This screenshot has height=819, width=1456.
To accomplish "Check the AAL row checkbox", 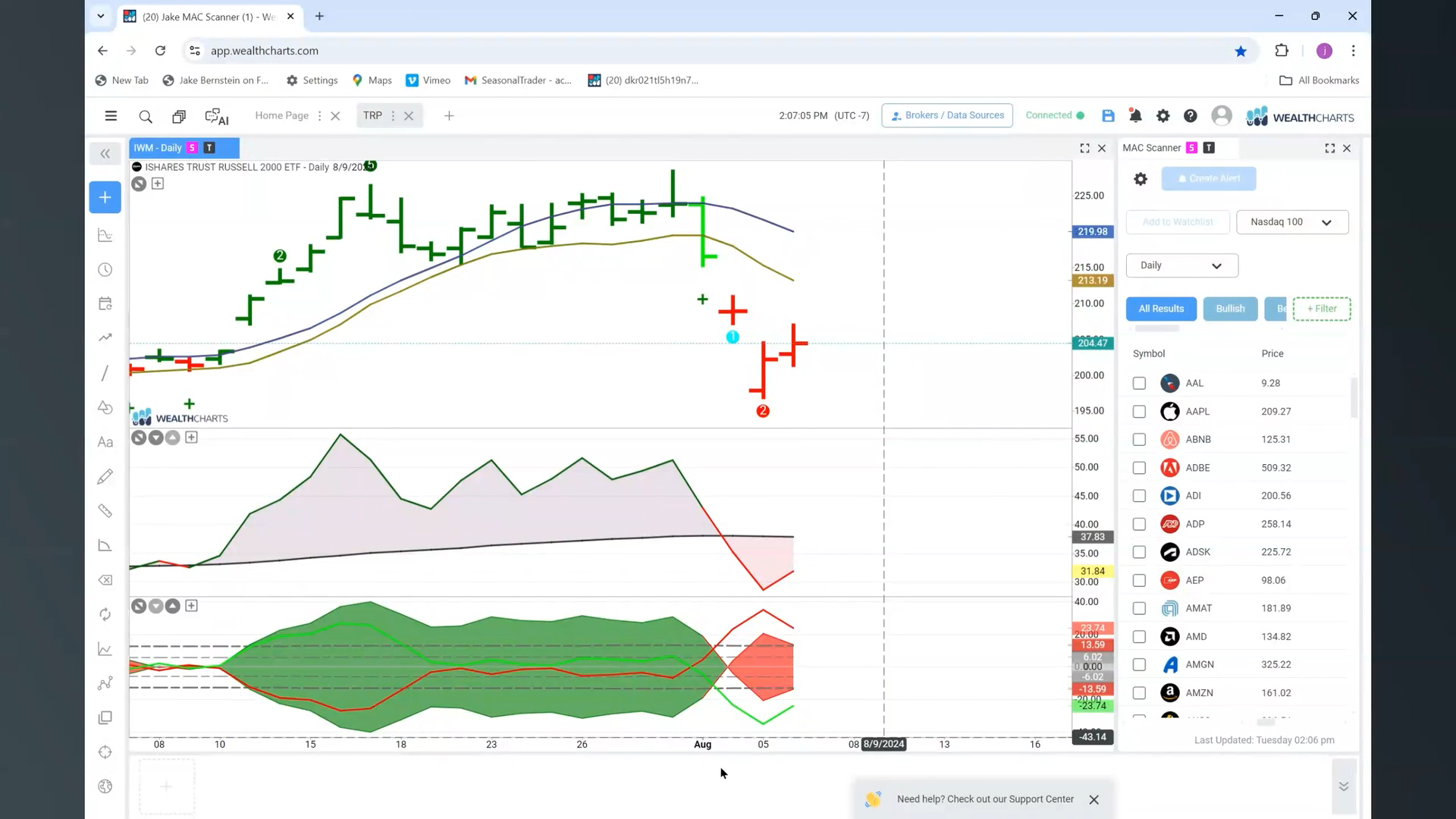I will click(x=1139, y=384).
